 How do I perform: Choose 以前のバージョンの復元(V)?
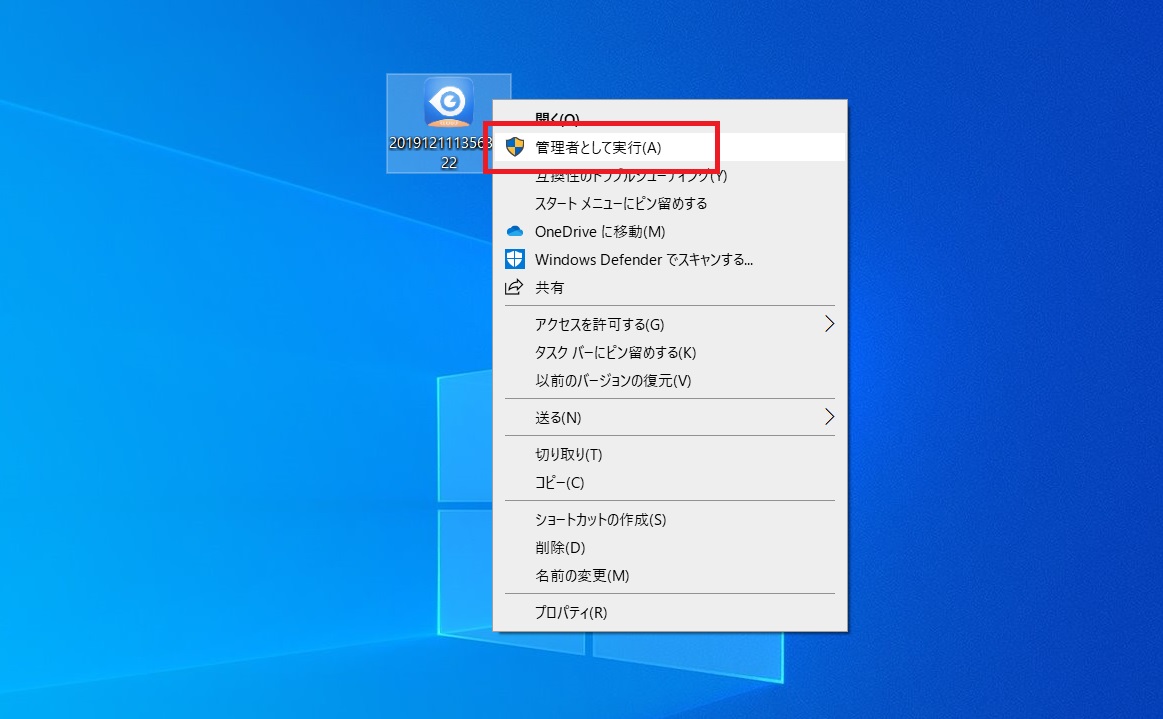[669, 381]
